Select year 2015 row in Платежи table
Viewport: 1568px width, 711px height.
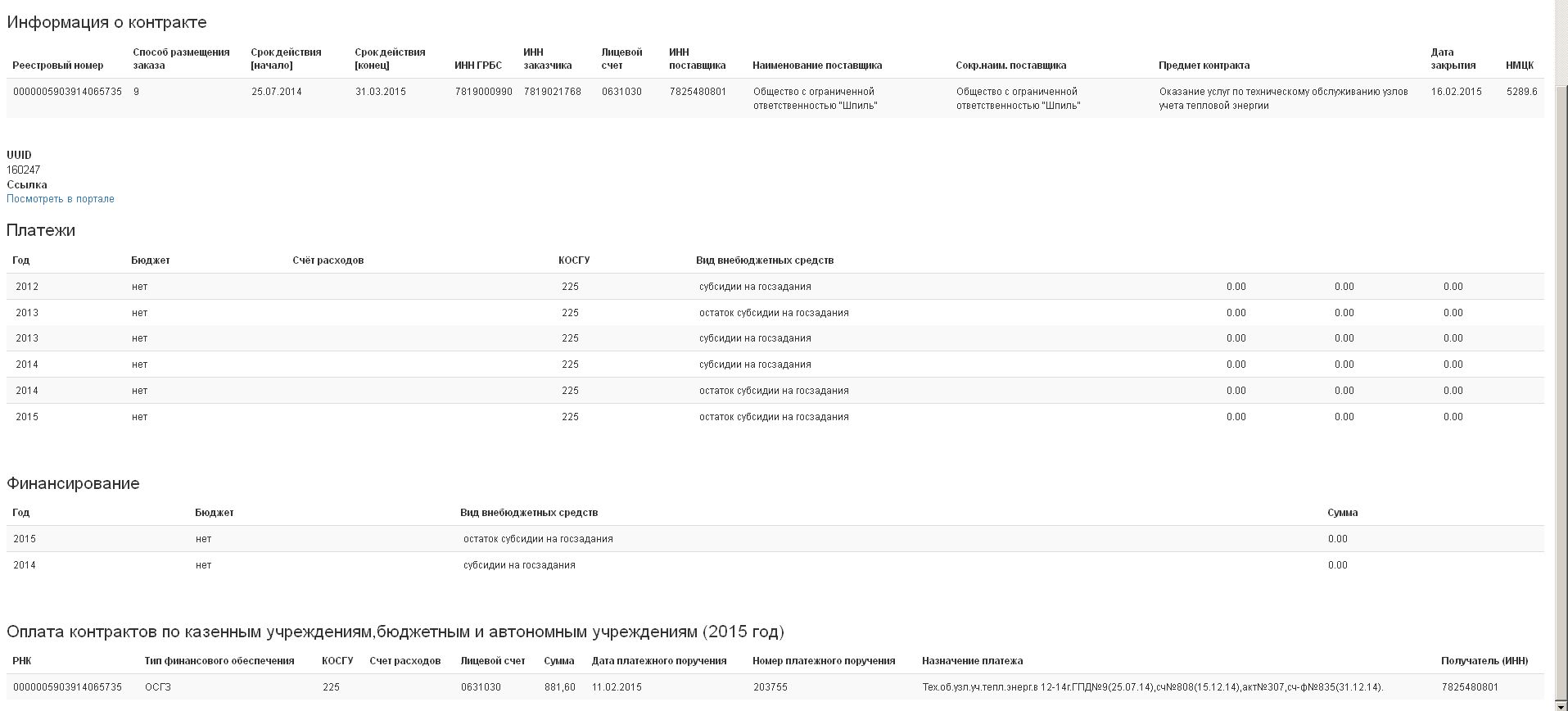775,417
